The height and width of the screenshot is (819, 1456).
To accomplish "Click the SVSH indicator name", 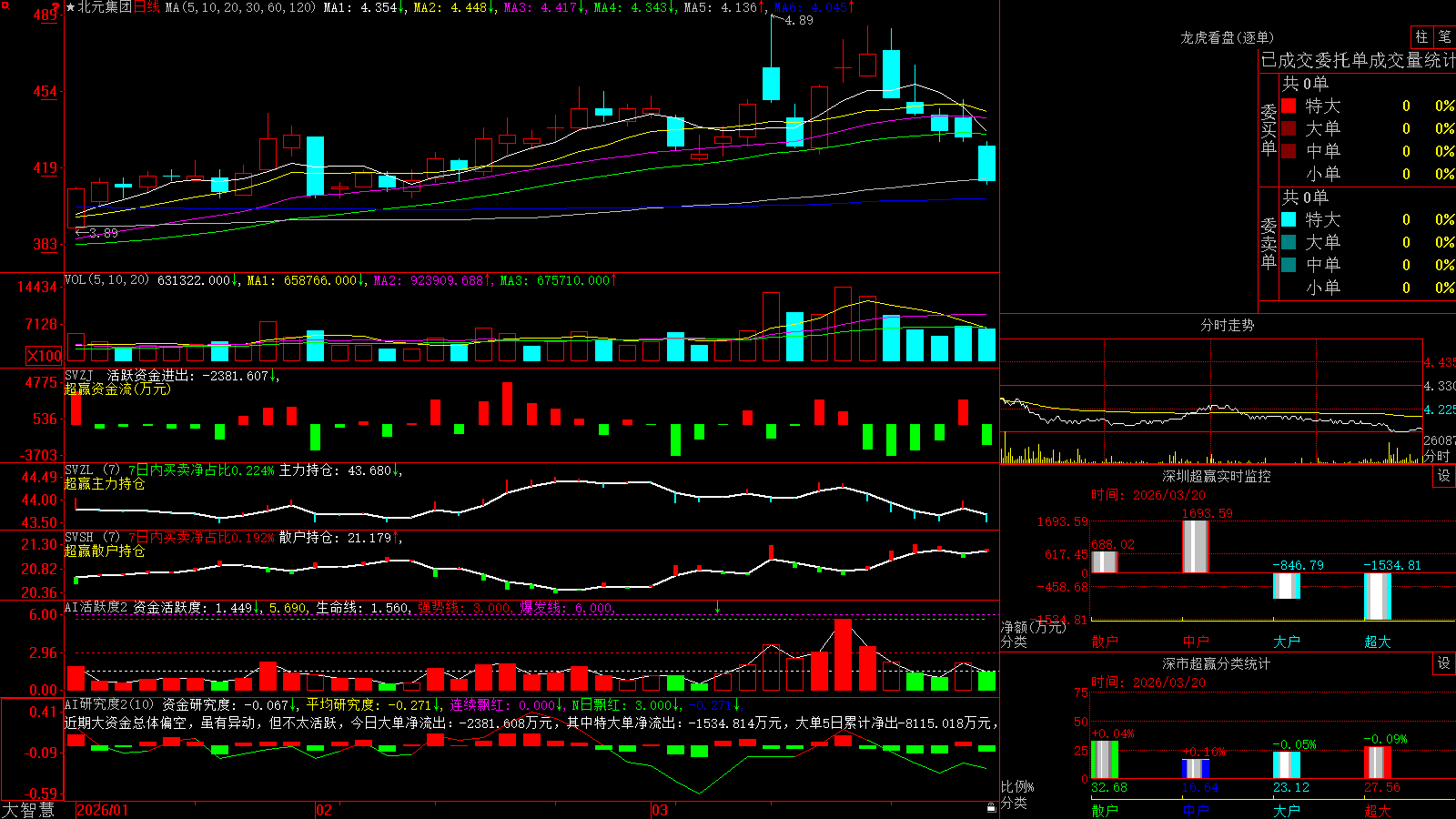I will coord(79,538).
